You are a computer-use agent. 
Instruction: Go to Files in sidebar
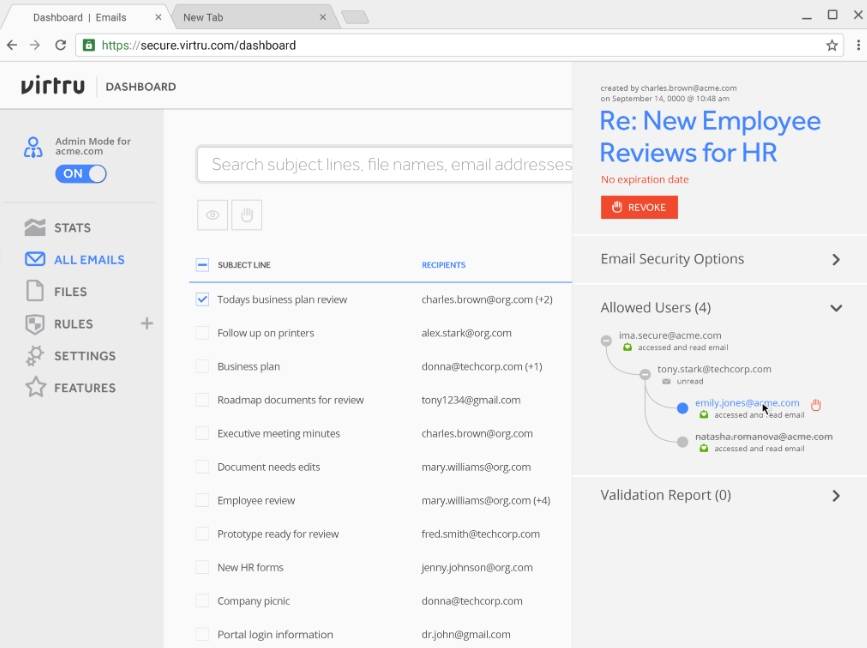70,292
